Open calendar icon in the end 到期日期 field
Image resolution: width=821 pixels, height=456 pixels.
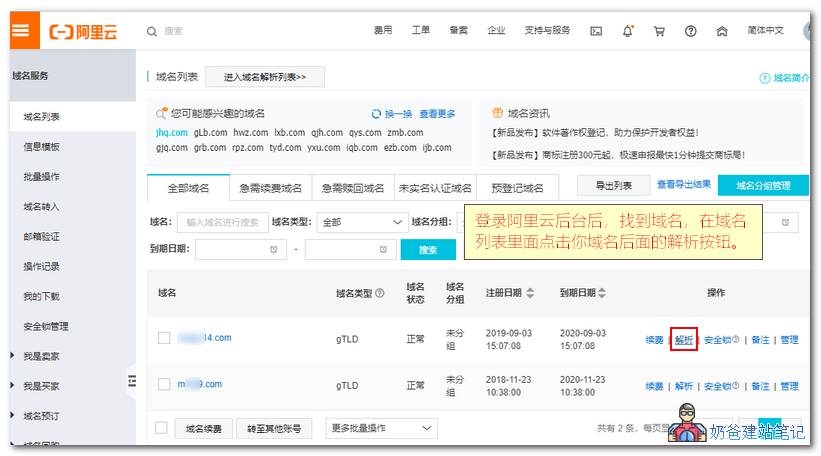coord(383,250)
